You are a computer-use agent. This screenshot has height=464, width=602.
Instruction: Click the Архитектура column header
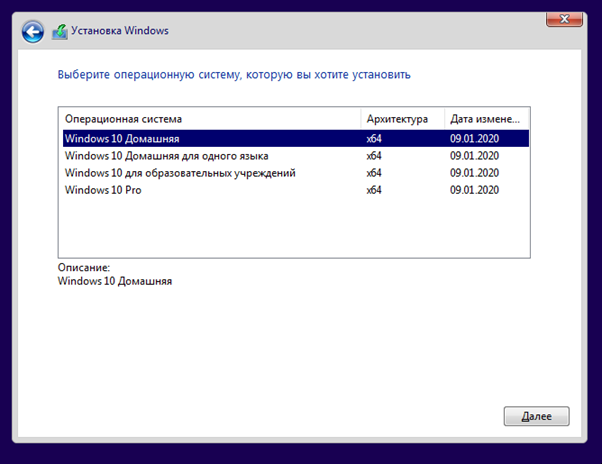click(x=403, y=119)
